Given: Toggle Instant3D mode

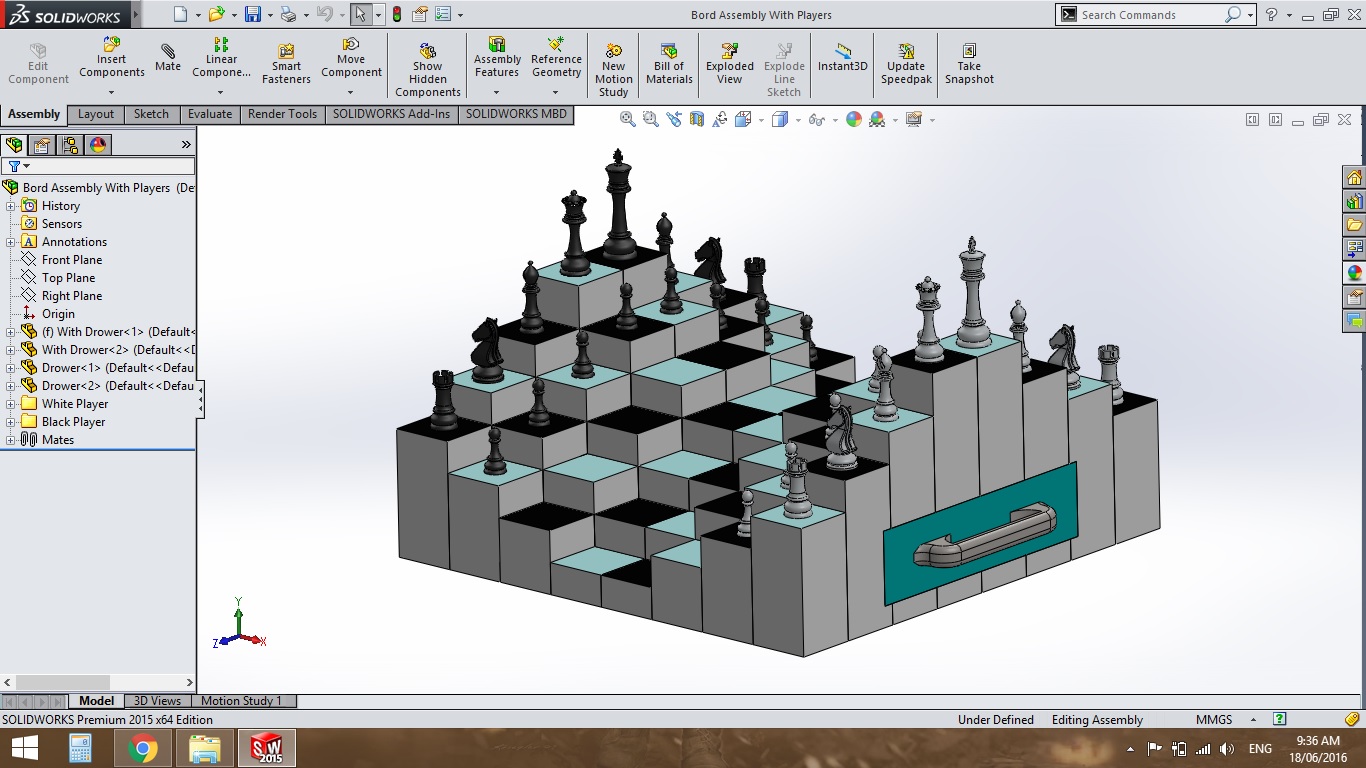Looking at the screenshot, I should [x=843, y=57].
